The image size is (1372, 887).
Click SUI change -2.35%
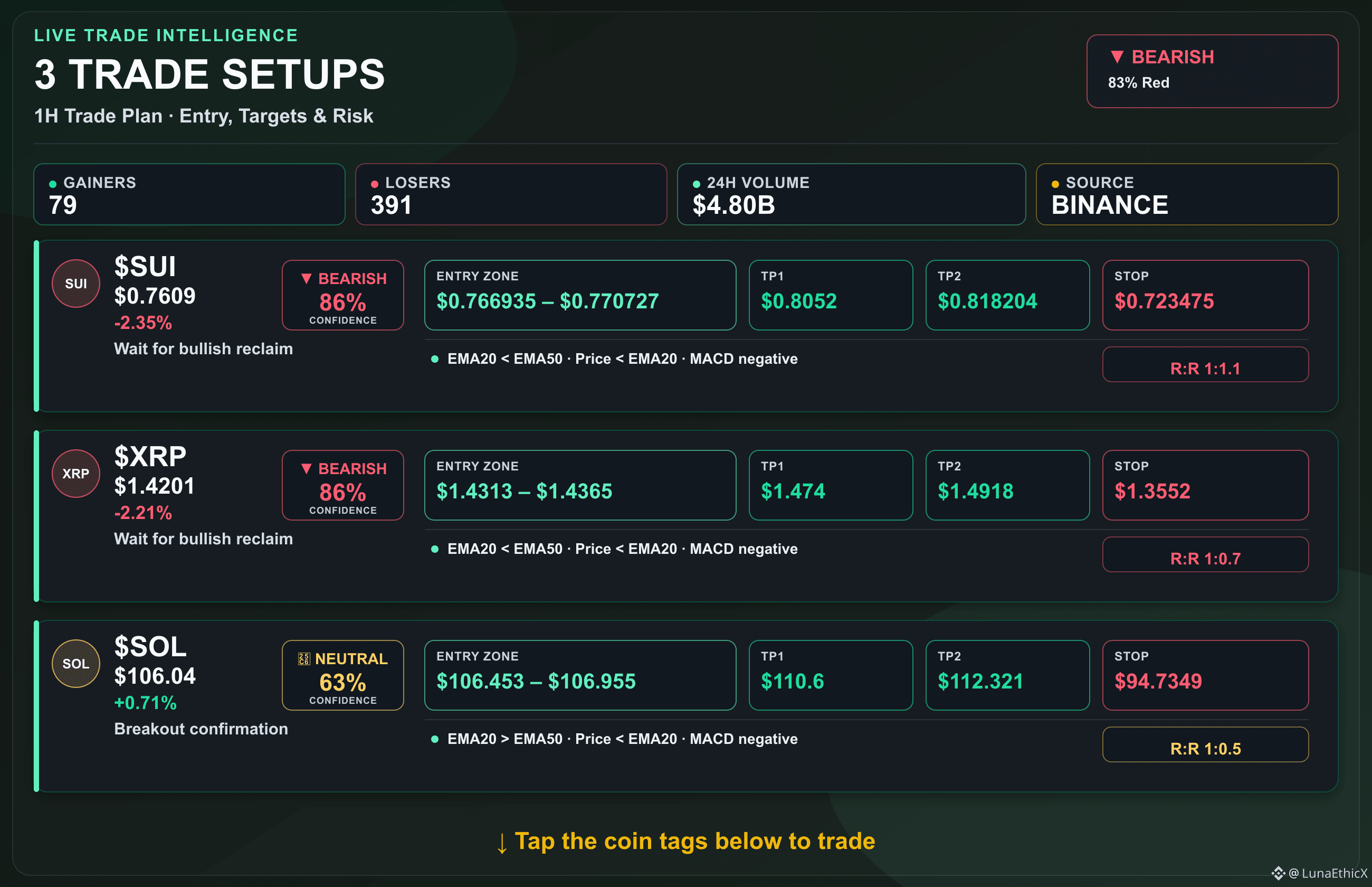coord(142,323)
